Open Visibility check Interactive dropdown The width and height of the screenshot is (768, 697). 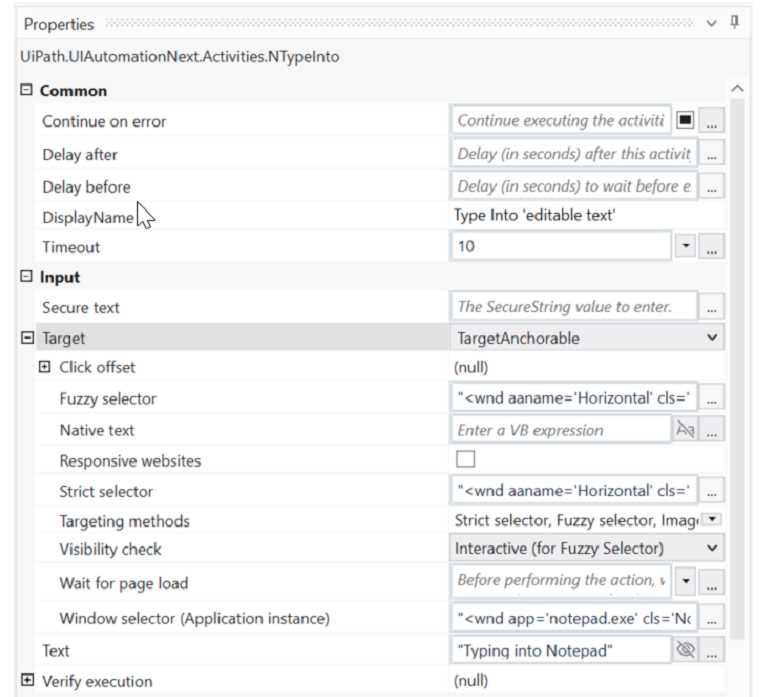pos(712,548)
